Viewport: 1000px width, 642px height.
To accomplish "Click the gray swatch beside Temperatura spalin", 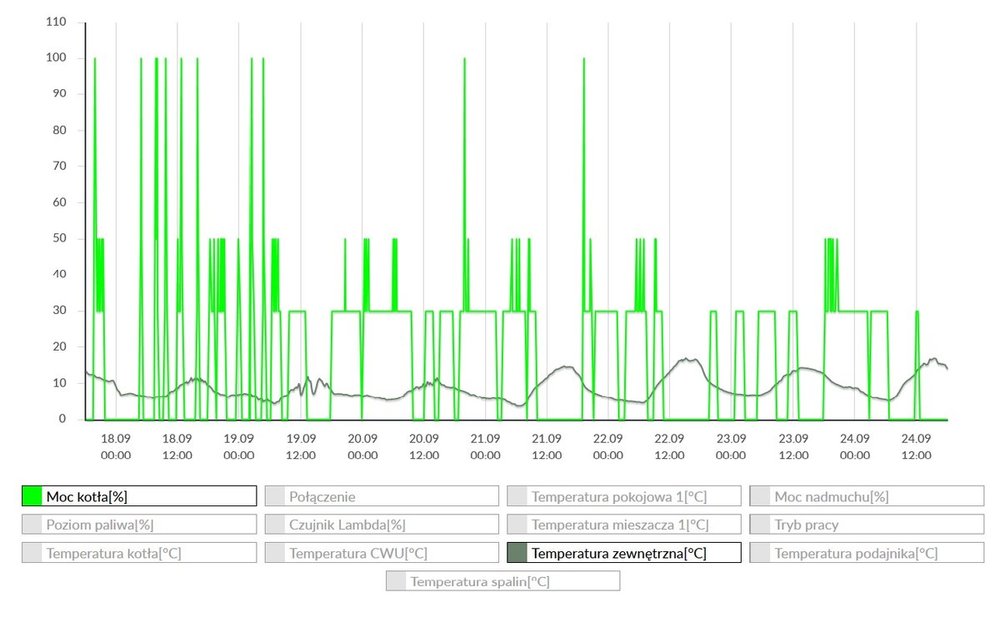I will (x=397, y=581).
